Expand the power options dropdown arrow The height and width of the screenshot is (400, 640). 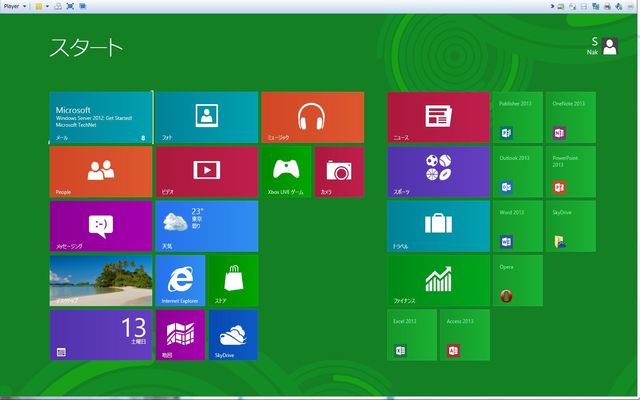pyautogui.click(x=47, y=6)
